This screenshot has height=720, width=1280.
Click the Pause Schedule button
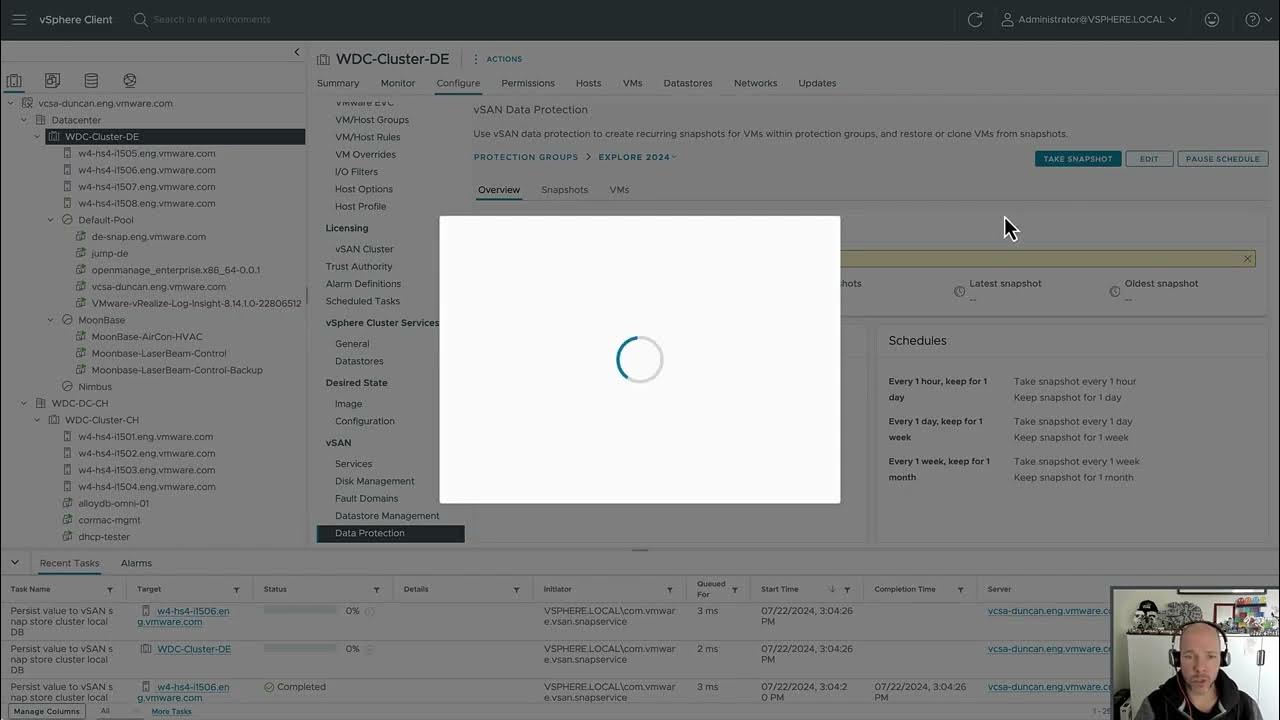tap(1223, 159)
